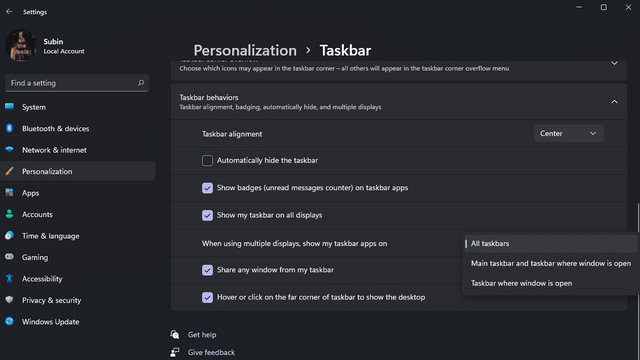Open the Taskbar alignment Center dropdown

point(568,133)
